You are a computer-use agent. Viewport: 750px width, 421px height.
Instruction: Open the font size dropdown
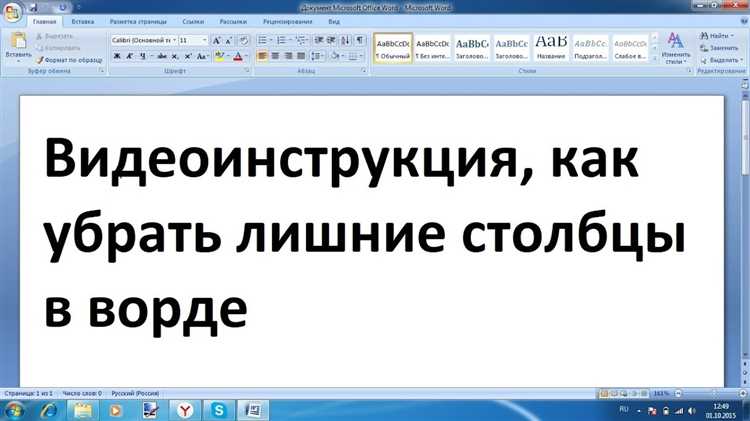[205, 41]
